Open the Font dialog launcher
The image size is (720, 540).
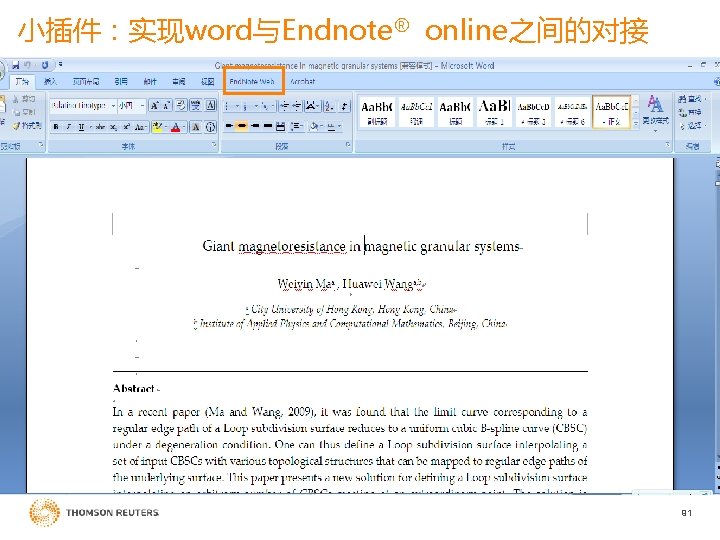pos(214,145)
